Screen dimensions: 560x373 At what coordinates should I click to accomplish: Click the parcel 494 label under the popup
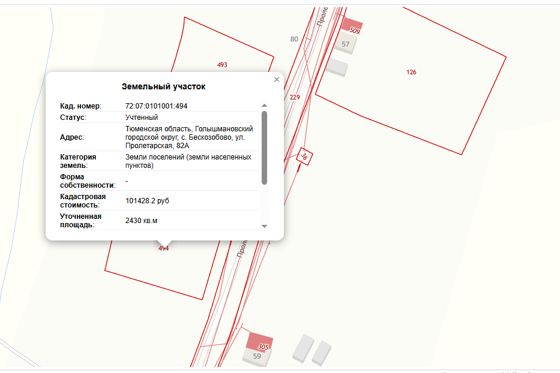[x=164, y=248]
